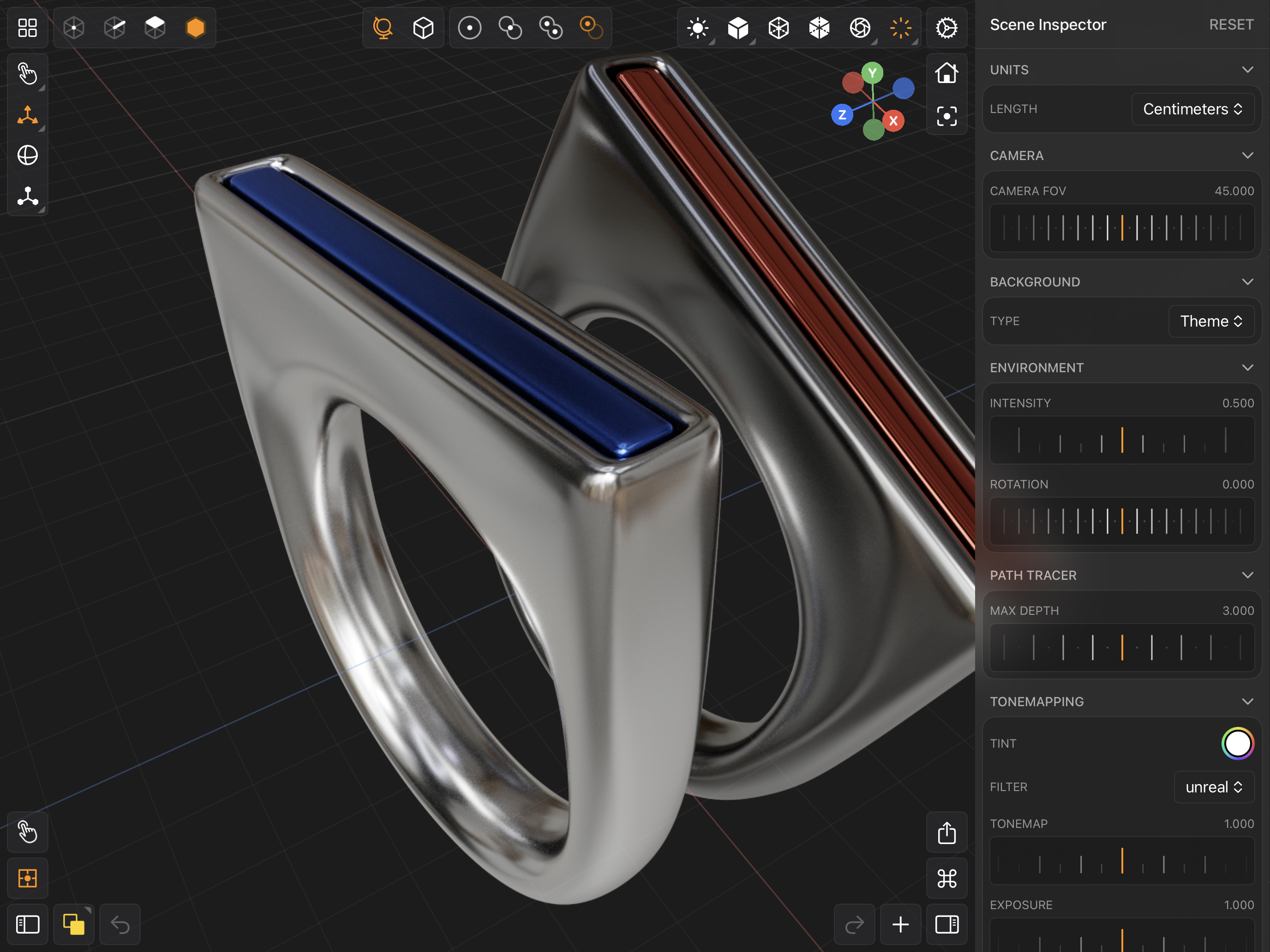1270x952 pixels.
Task: Toggle the orange sparkle path tracer icon
Action: click(901, 28)
